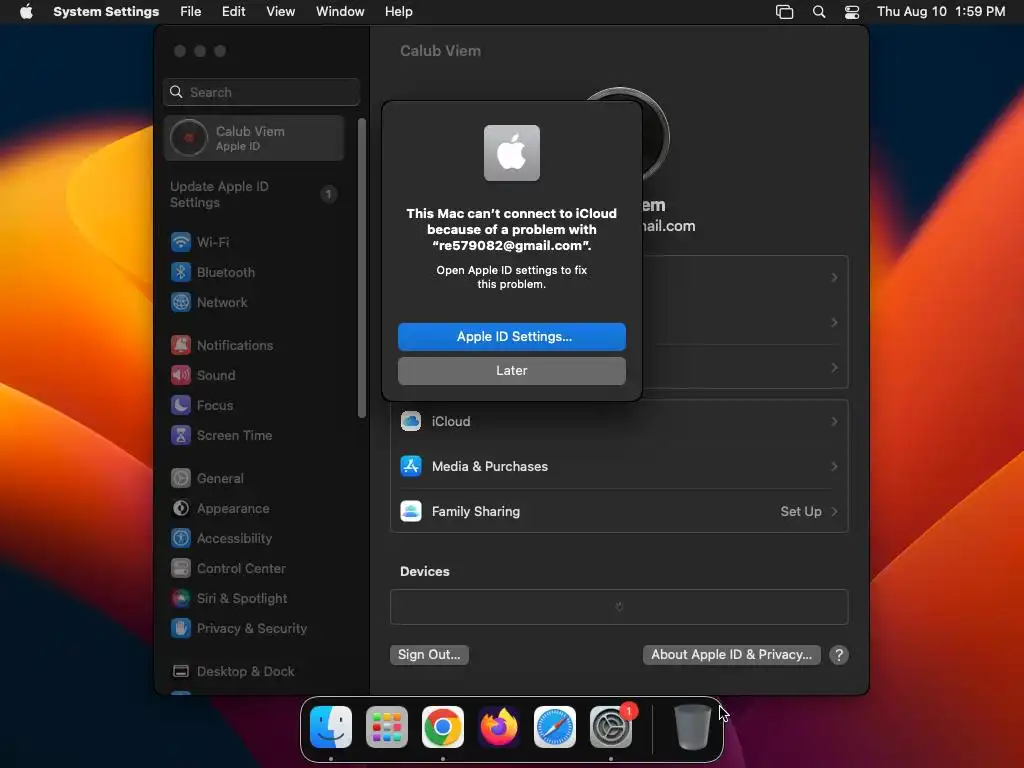Open Update Apple ID Settings notice
1024x768 pixels.
point(254,195)
